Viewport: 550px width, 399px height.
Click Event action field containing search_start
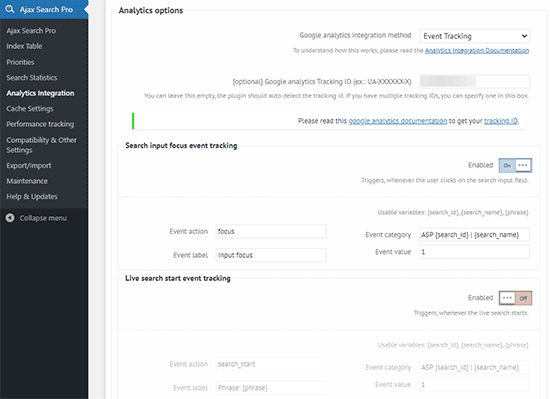(271, 364)
